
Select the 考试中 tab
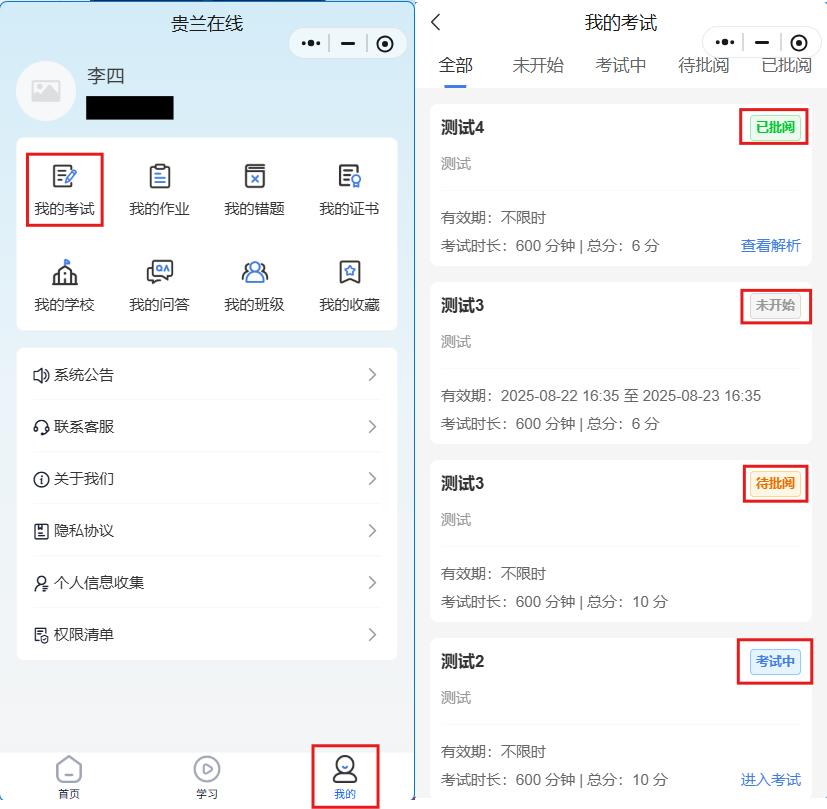tap(621, 65)
